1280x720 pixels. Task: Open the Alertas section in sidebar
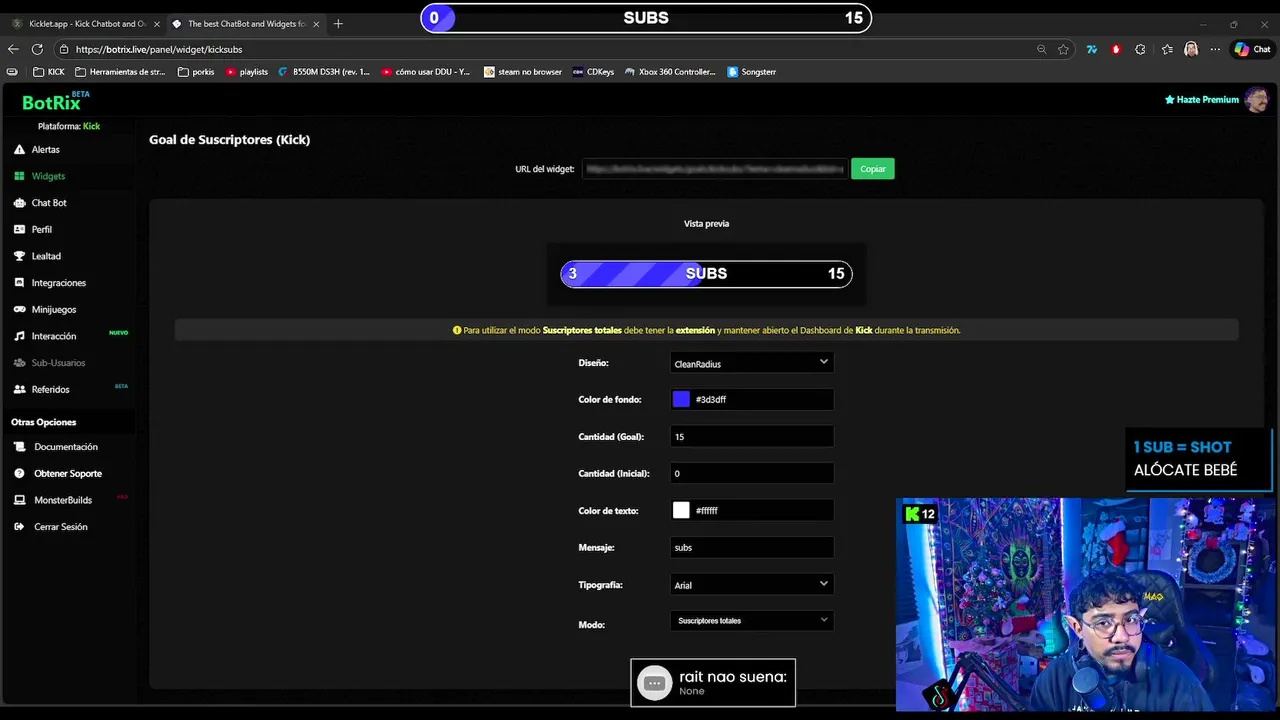tap(45, 149)
